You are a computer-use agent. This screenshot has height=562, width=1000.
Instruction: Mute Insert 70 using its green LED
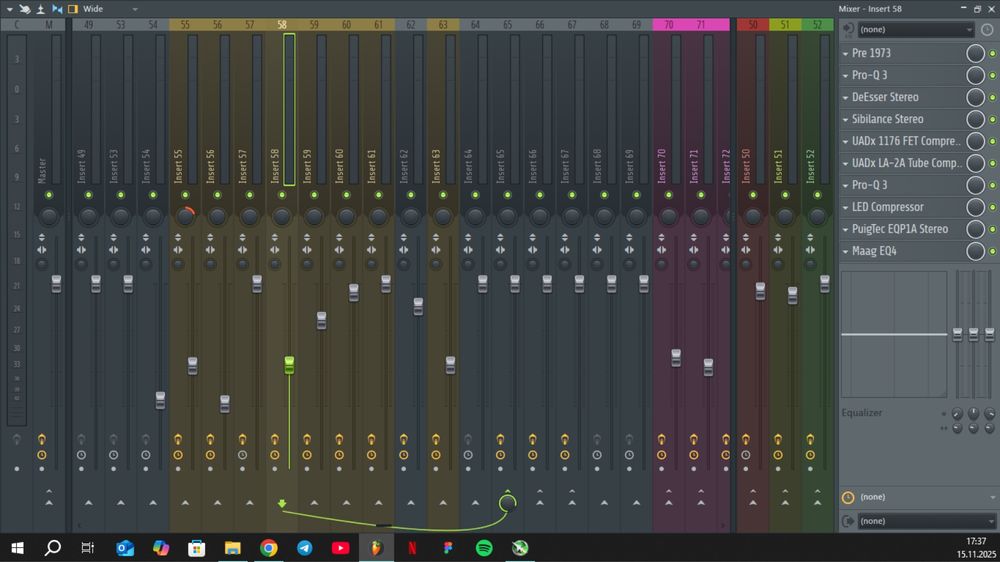tap(668, 195)
